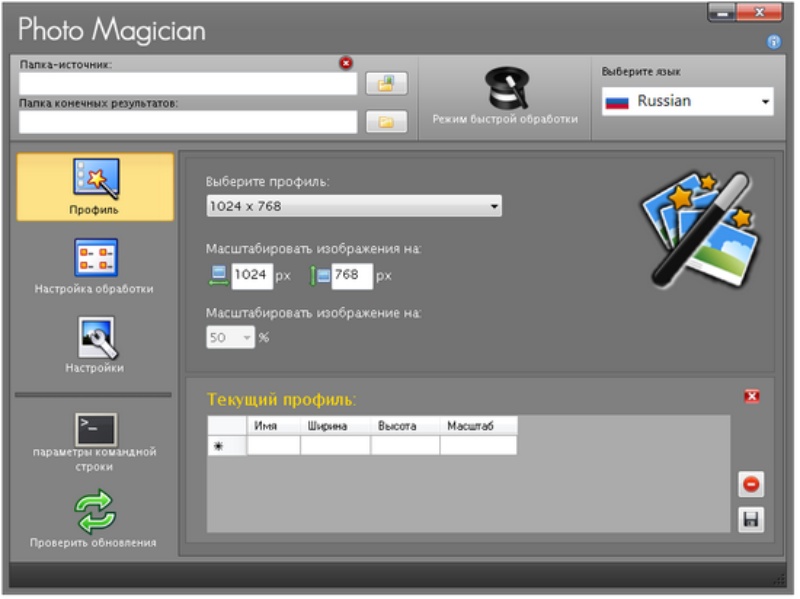Click the Папка-источник text field
The height and width of the screenshot is (599, 800).
(187, 84)
